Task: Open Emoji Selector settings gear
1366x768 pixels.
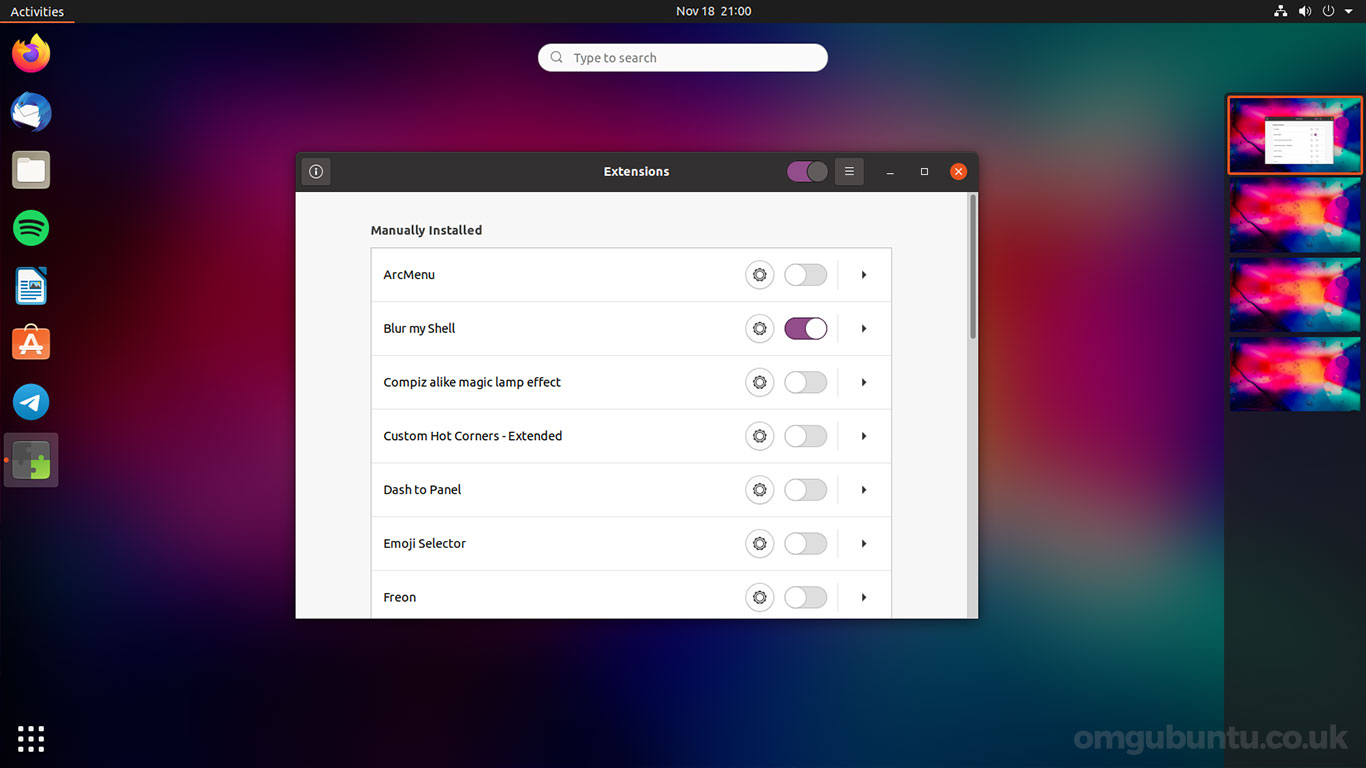Action: [760, 544]
